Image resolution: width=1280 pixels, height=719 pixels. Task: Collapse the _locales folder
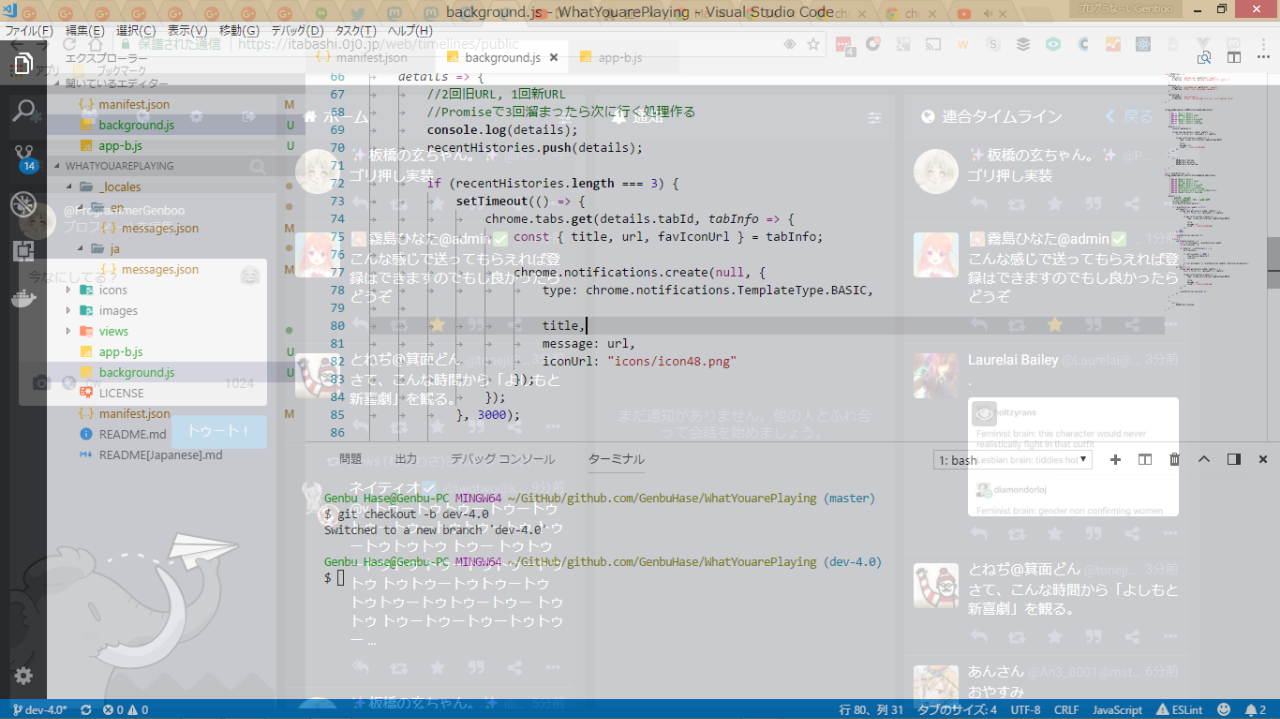click(120, 187)
